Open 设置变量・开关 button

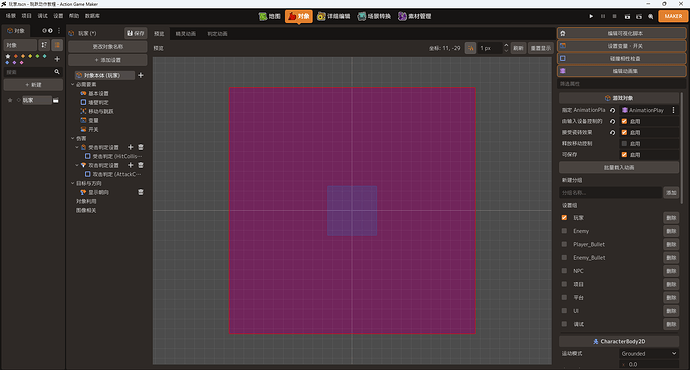click(x=621, y=46)
